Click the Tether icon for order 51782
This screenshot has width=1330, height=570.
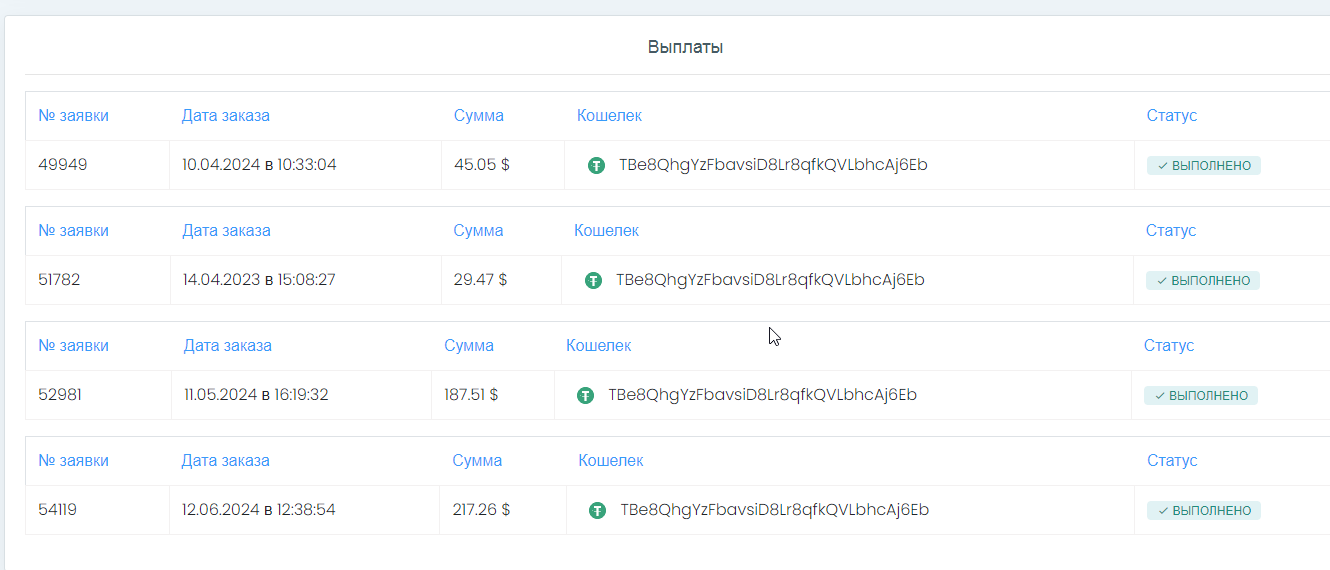tap(594, 281)
